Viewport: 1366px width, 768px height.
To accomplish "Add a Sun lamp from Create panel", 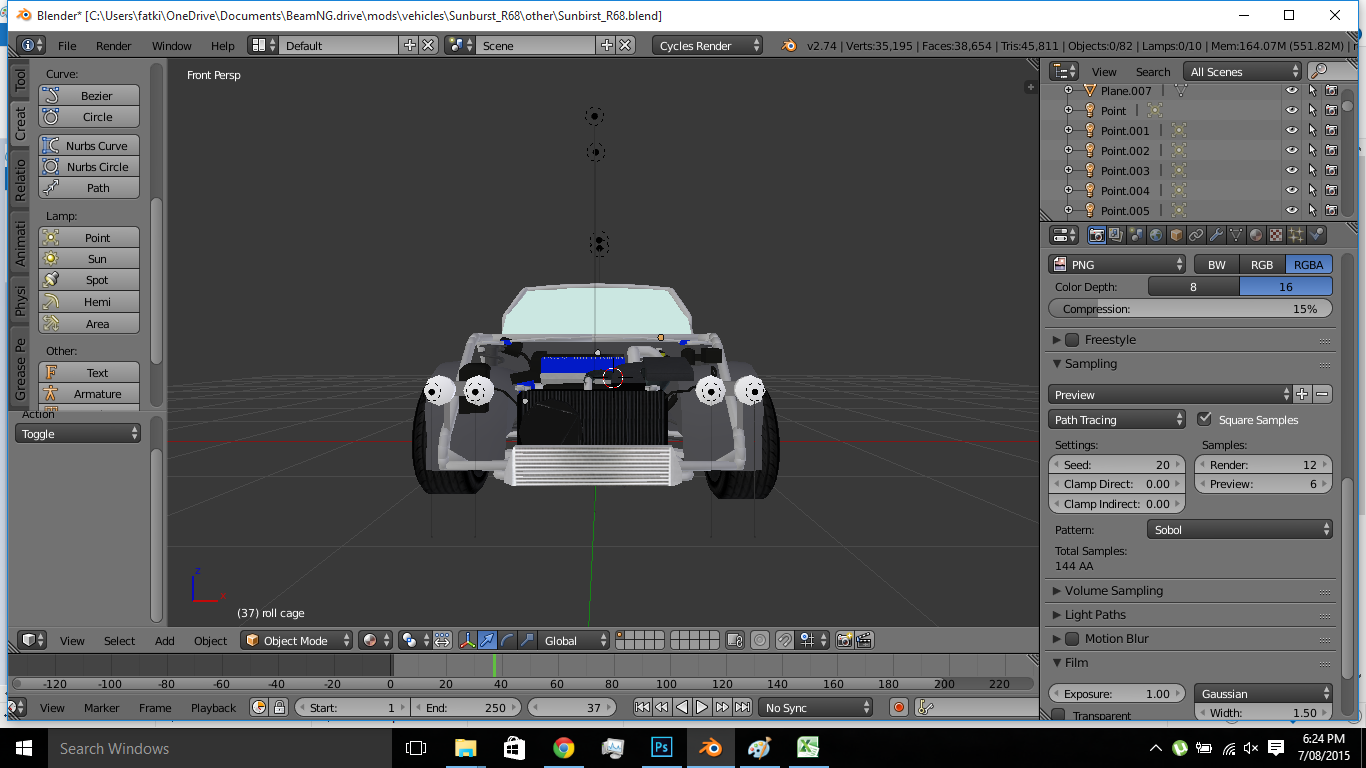I will click(89, 259).
